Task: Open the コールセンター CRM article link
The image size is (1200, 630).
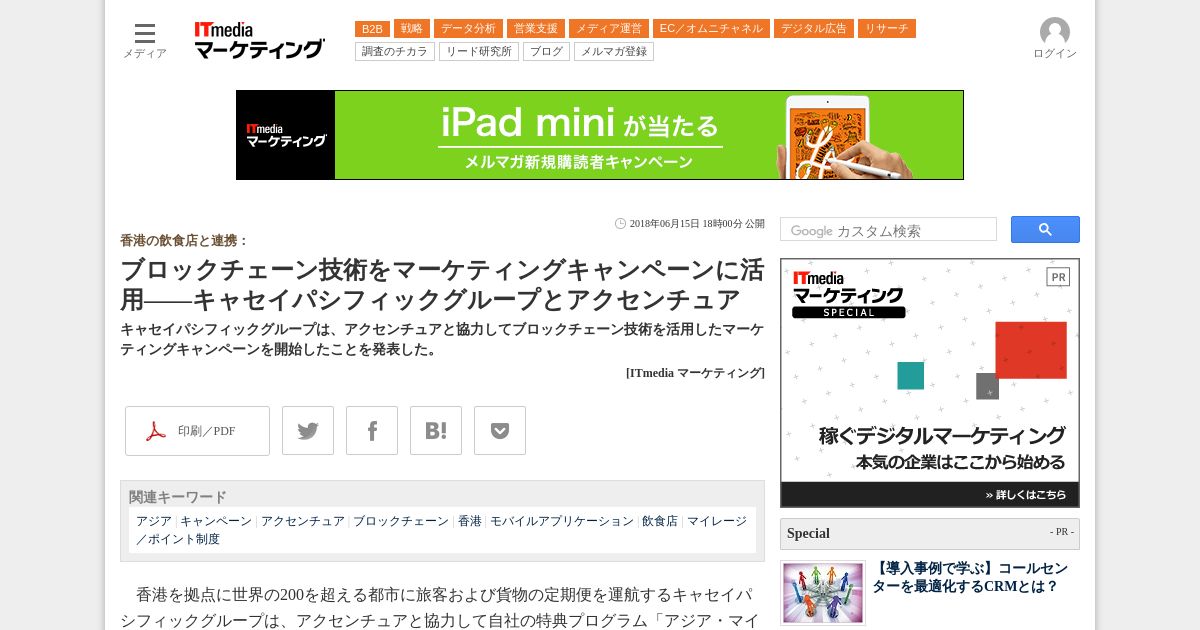Action: coord(970,577)
